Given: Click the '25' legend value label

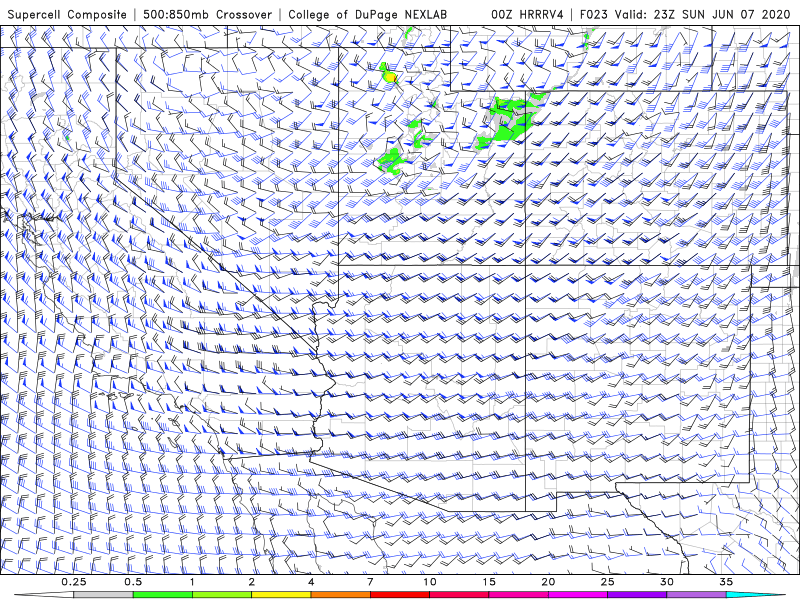Looking at the screenshot, I should point(607,582).
